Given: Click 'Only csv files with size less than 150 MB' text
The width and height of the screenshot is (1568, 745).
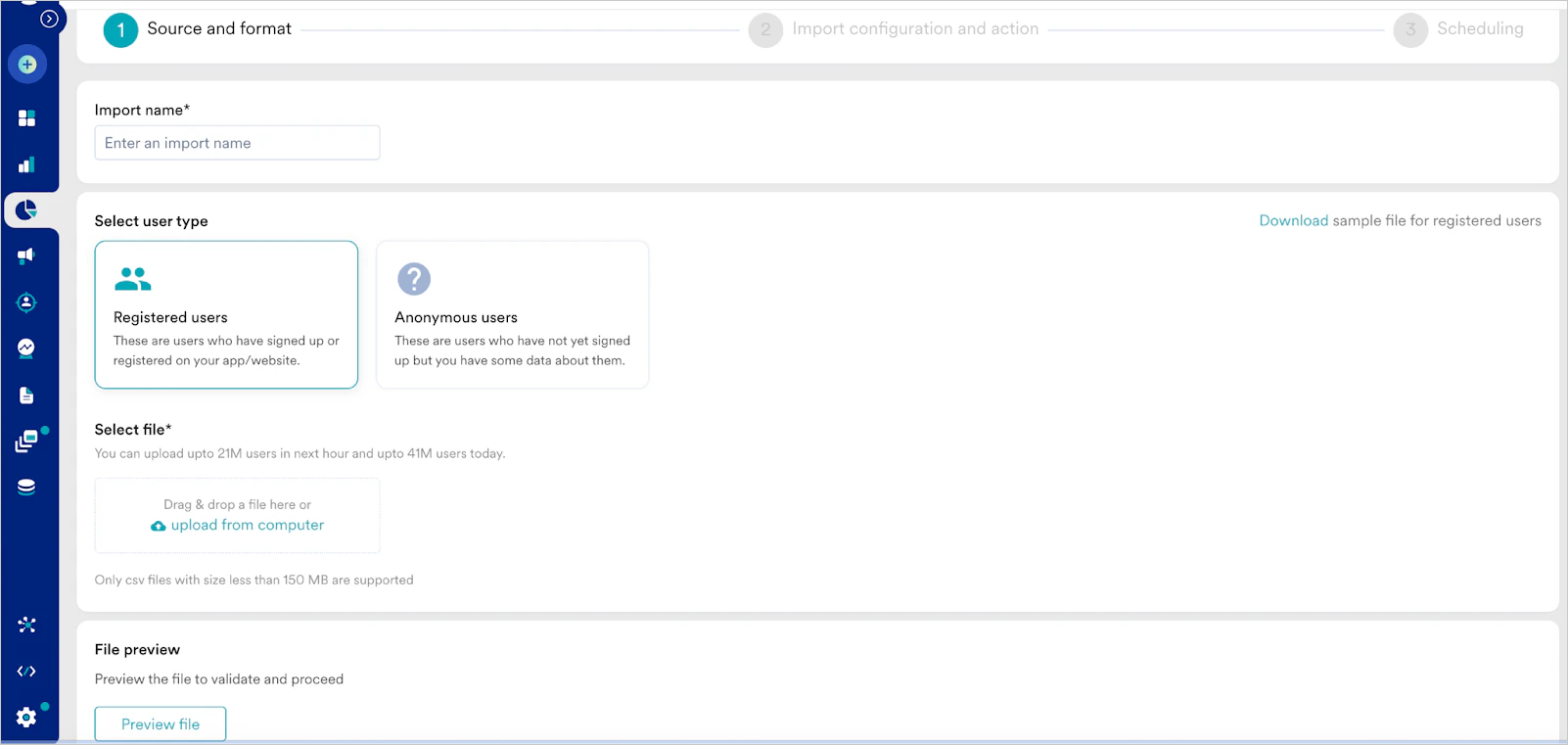Looking at the screenshot, I should (254, 581).
